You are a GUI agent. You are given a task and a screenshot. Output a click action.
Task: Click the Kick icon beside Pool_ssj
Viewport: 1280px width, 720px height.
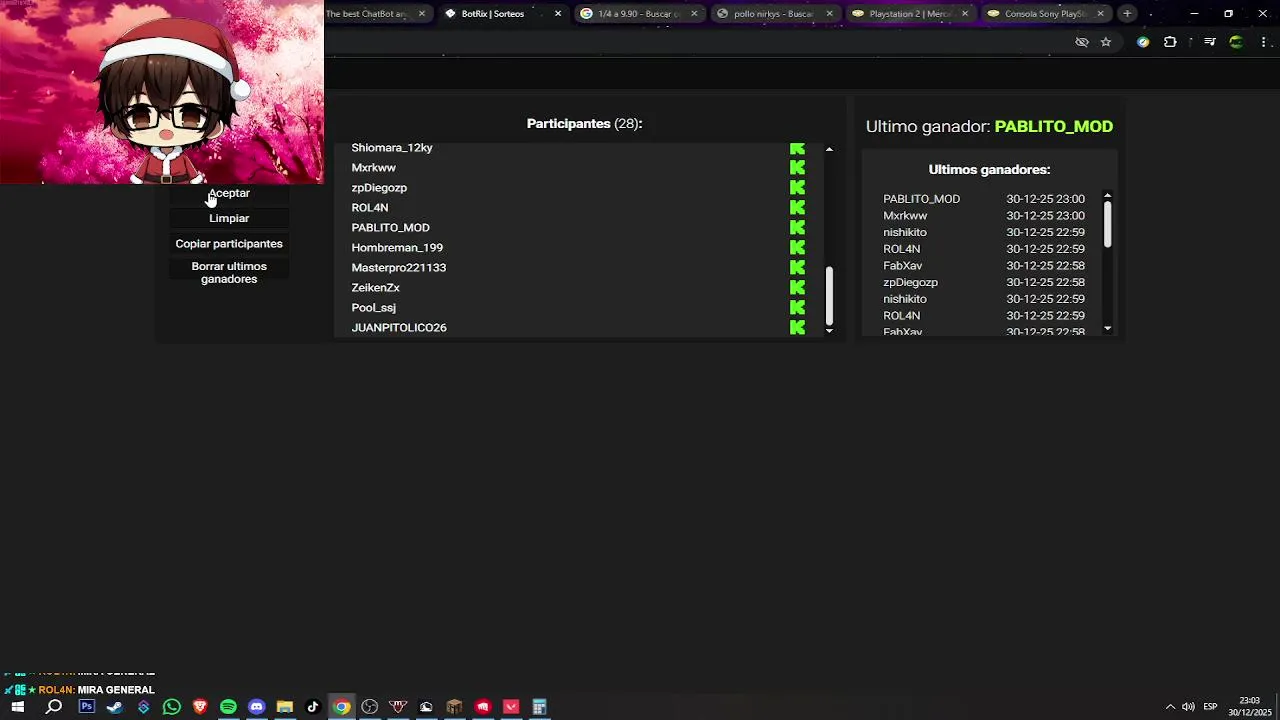pyautogui.click(x=797, y=307)
